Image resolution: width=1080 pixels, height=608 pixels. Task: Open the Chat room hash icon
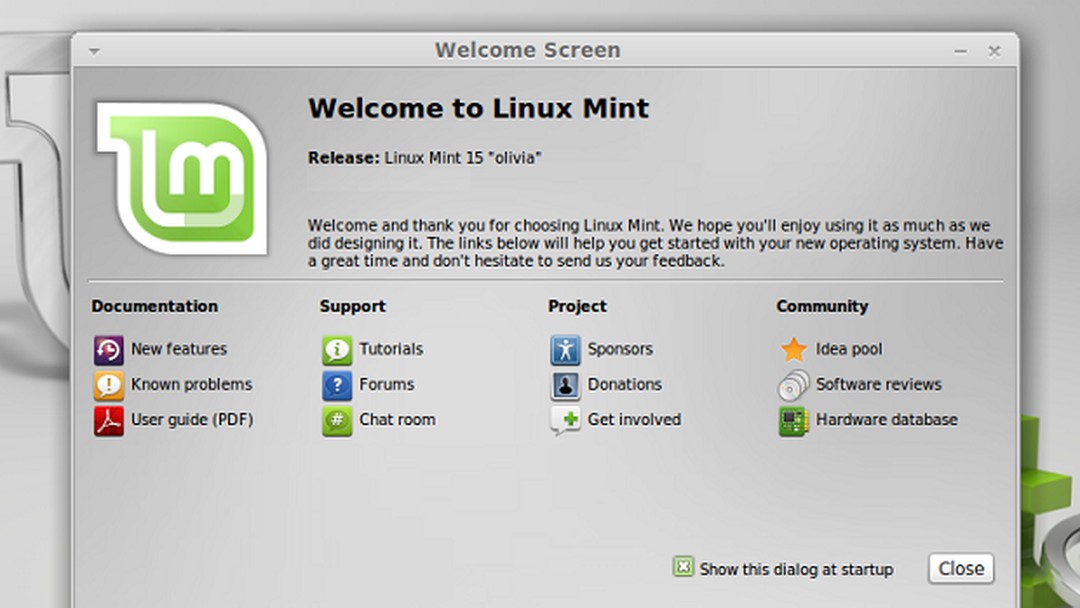337,420
